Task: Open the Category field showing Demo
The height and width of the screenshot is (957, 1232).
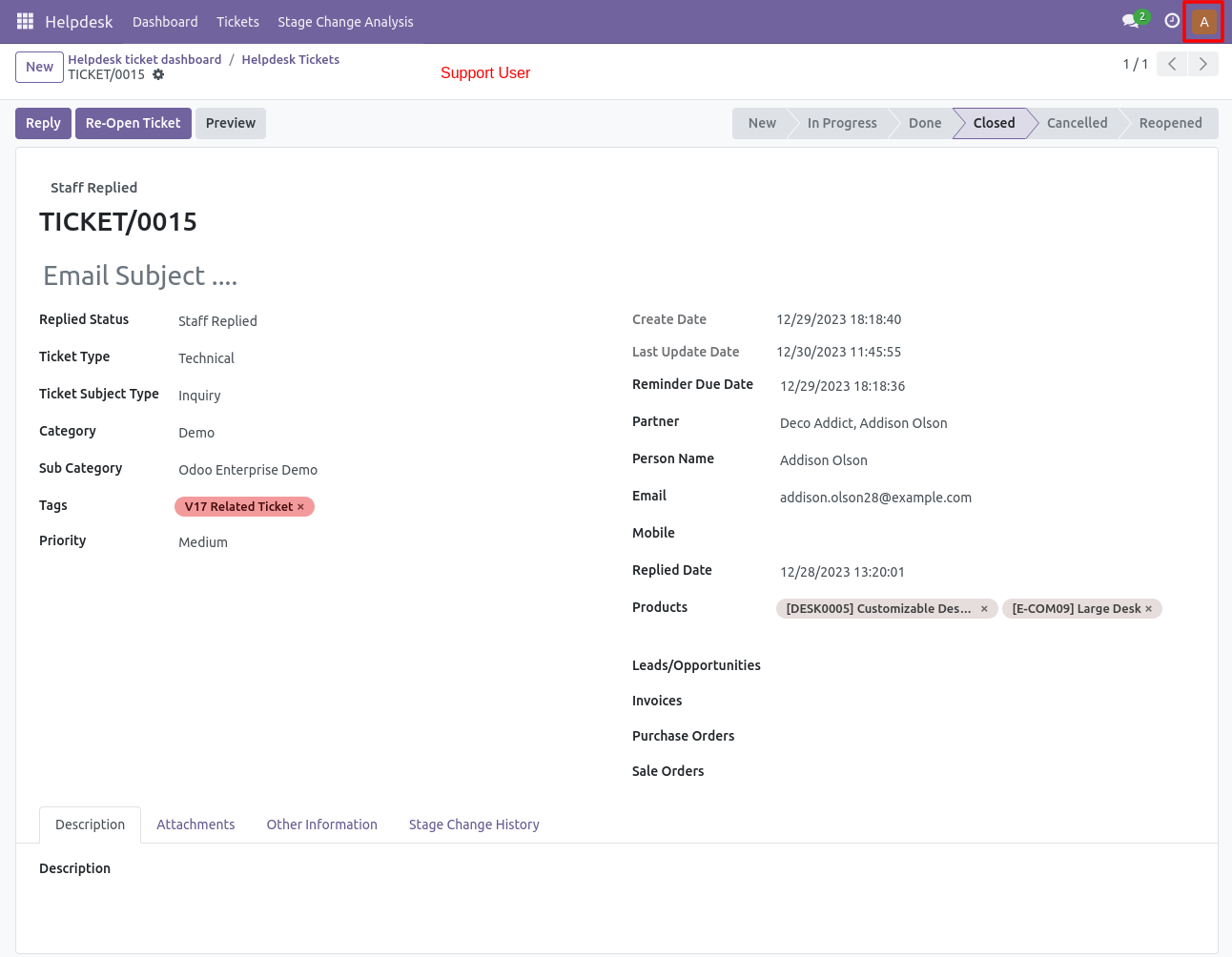Action: 391,433
